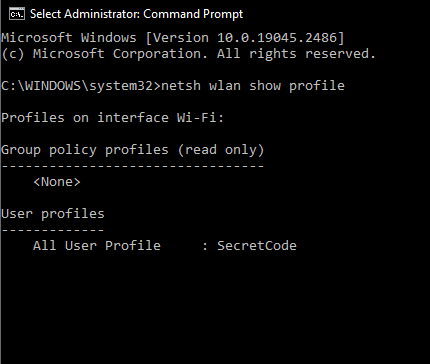Click the "Select Administrator: Command Prompt" title text

tap(136, 14)
